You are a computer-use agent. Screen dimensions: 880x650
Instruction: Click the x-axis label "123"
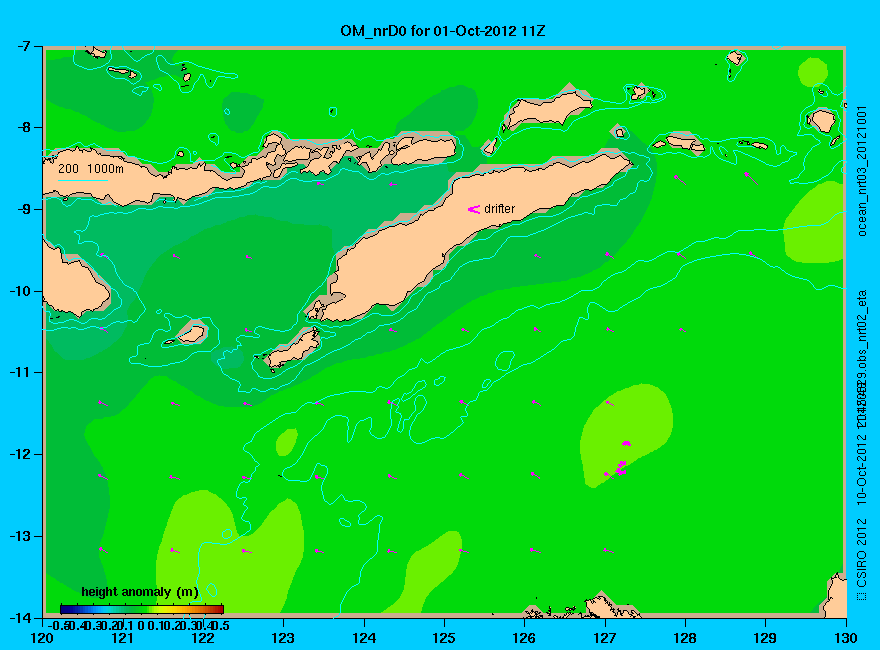click(283, 638)
